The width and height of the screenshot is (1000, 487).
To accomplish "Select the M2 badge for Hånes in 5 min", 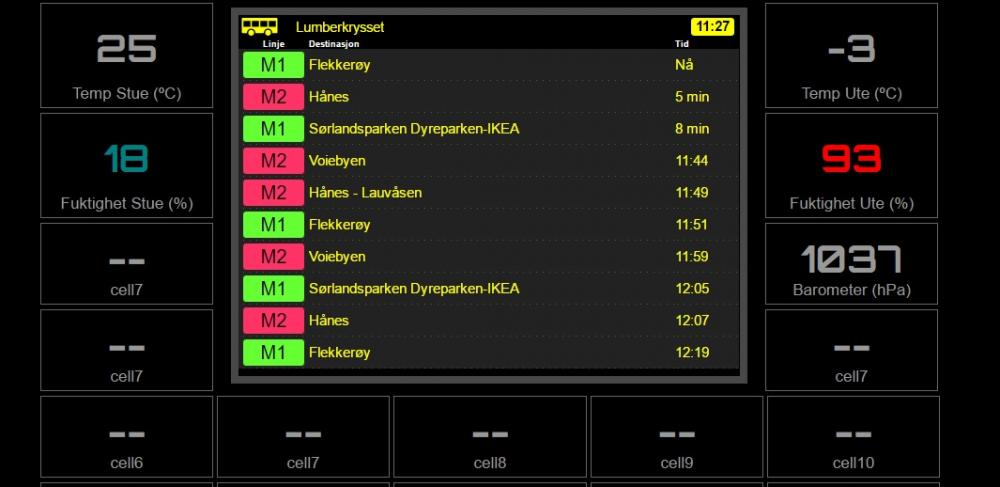I will [x=273, y=97].
